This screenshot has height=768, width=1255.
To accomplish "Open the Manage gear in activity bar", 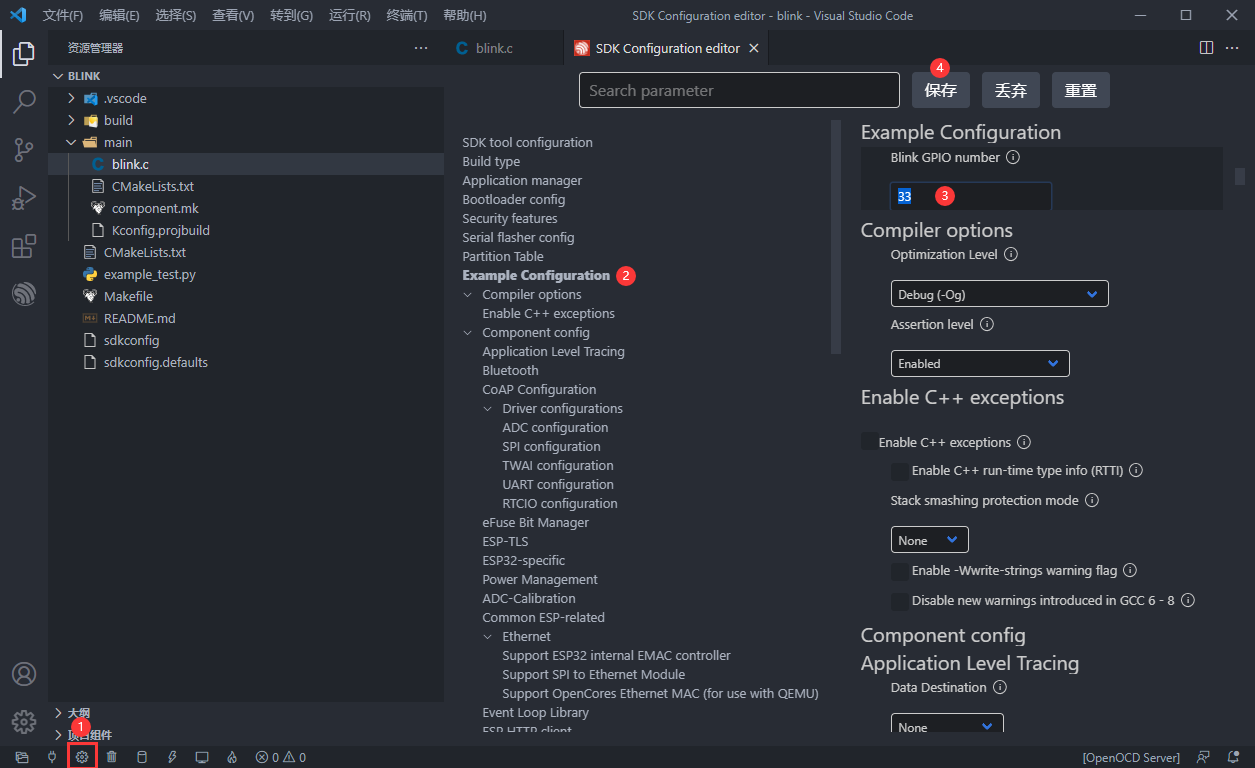I will coord(24,721).
